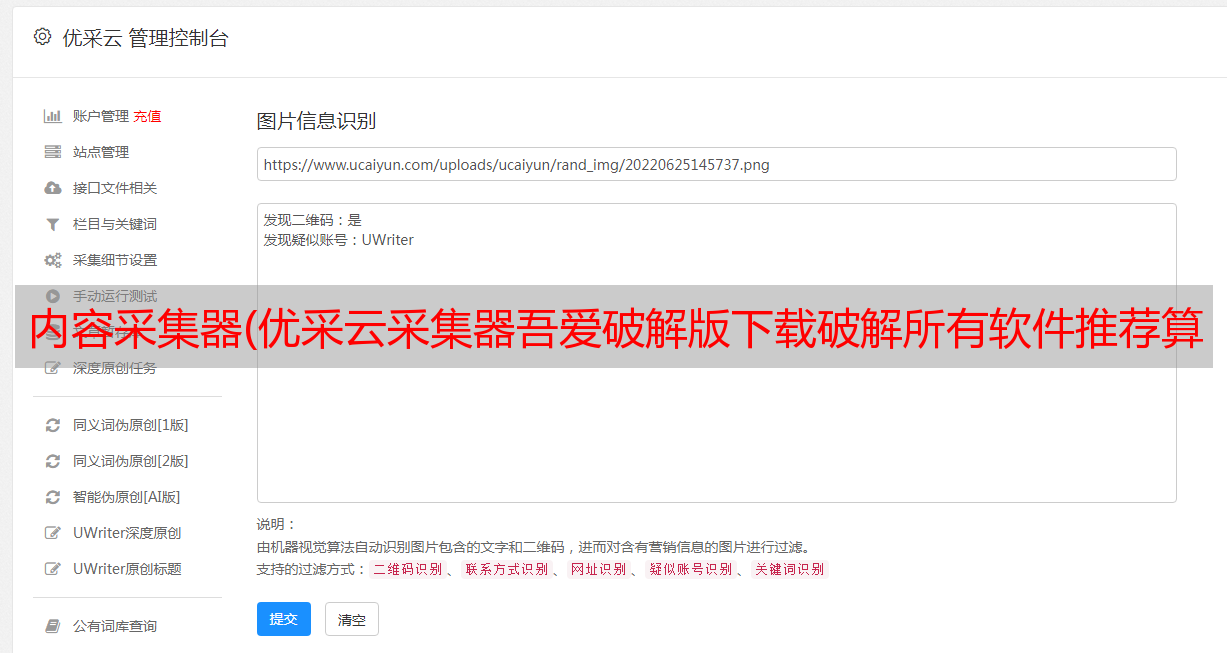
Task: Open 同义词伪原创[1版] menu item
Action: (x=131, y=425)
